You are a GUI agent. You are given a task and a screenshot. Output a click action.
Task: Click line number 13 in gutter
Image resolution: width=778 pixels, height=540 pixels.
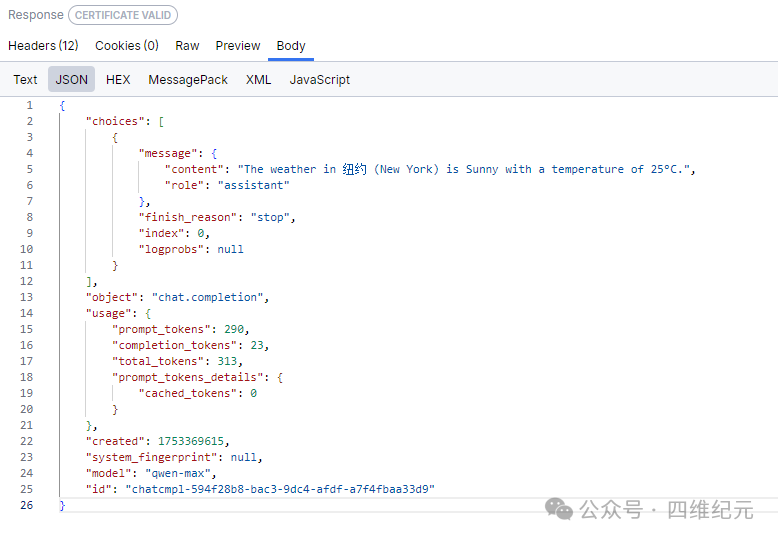(26, 297)
